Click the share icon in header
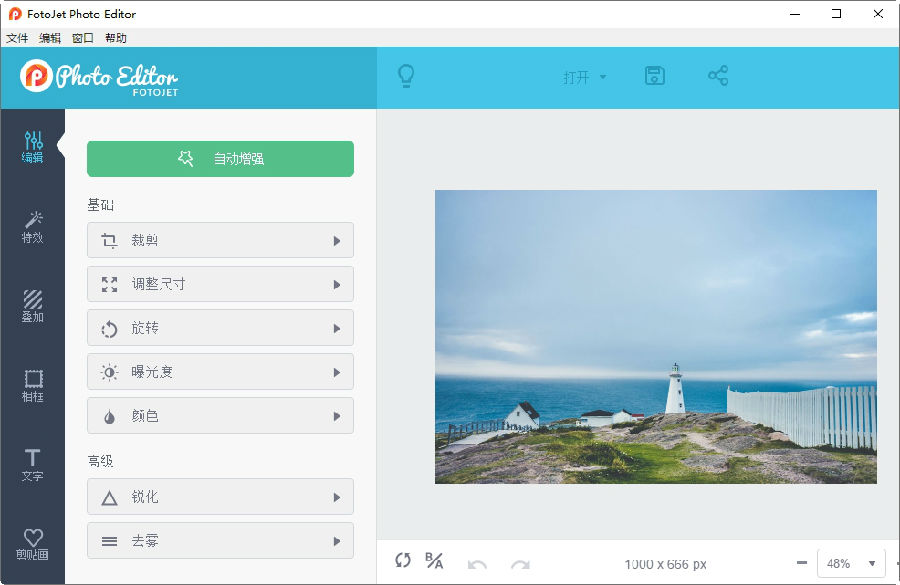 tap(718, 76)
